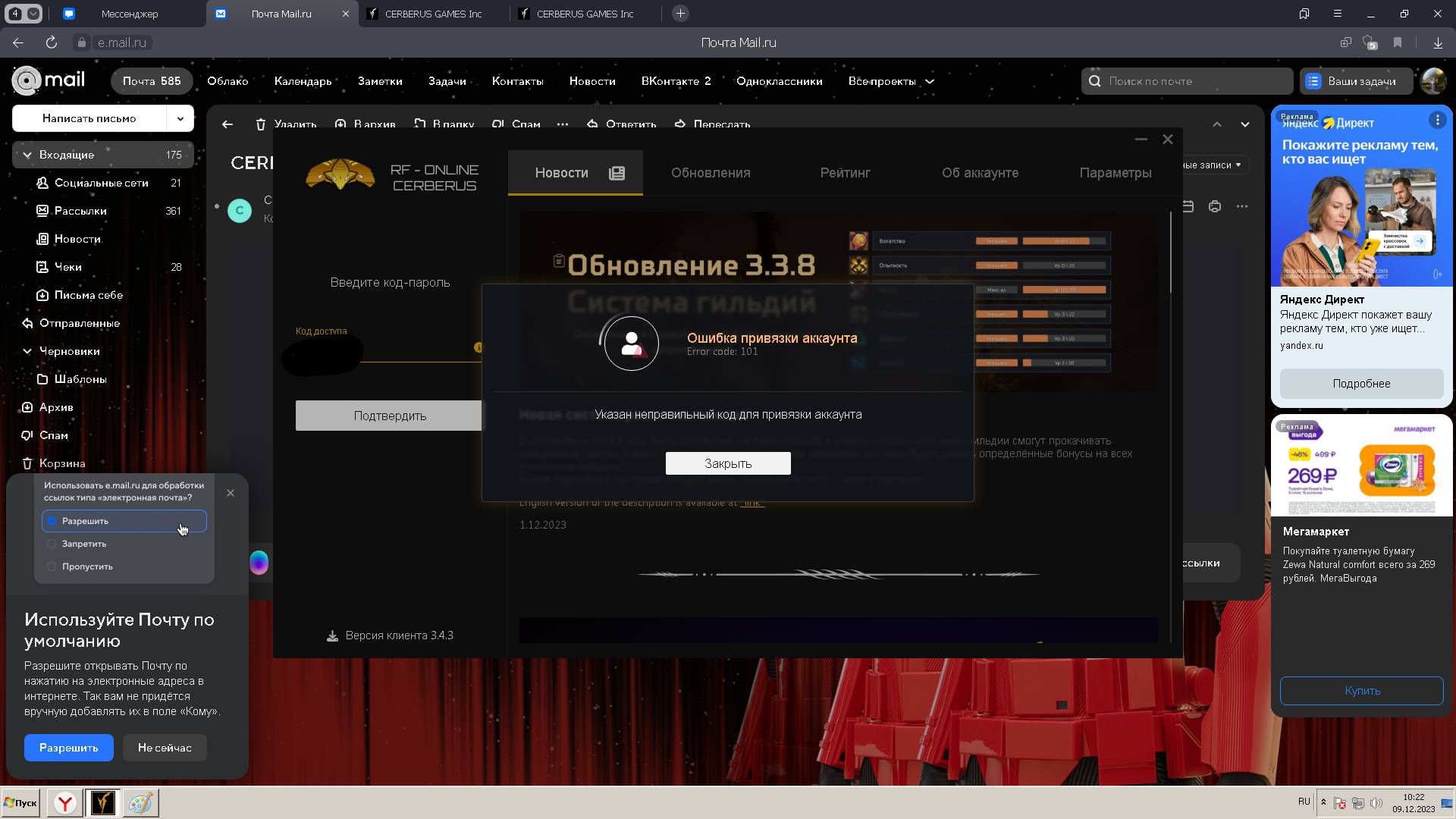The image size is (1456, 819).
Task: Click the Код доступа input field
Action: (388, 349)
